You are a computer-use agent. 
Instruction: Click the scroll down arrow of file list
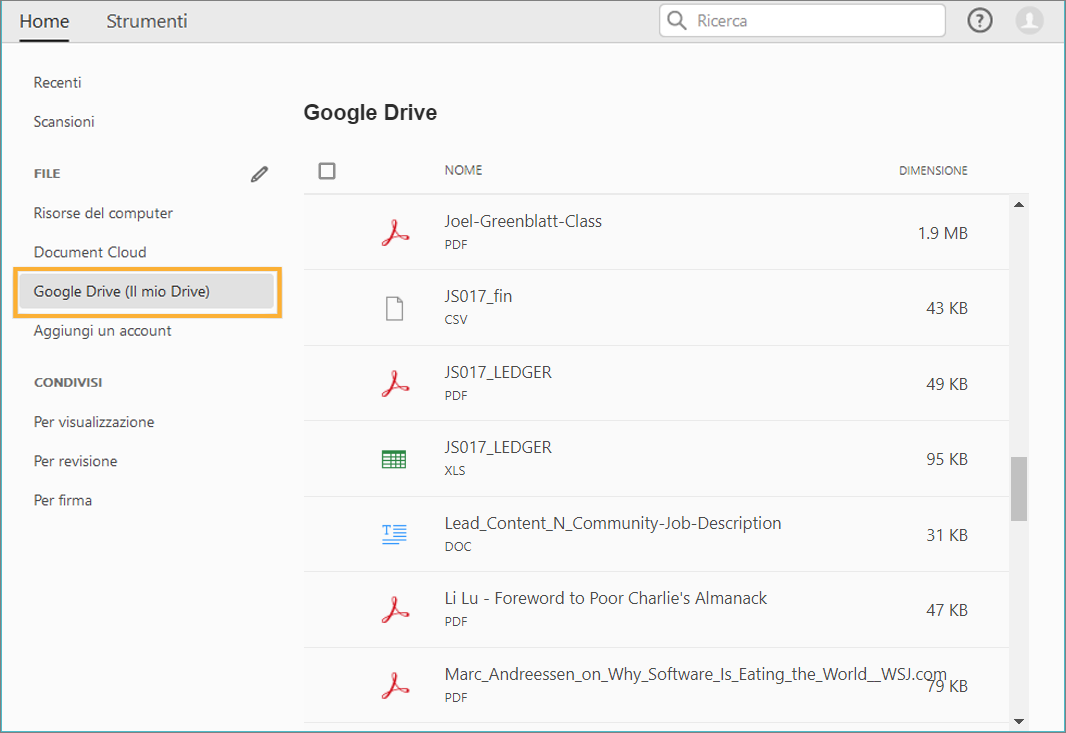click(1019, 720)
